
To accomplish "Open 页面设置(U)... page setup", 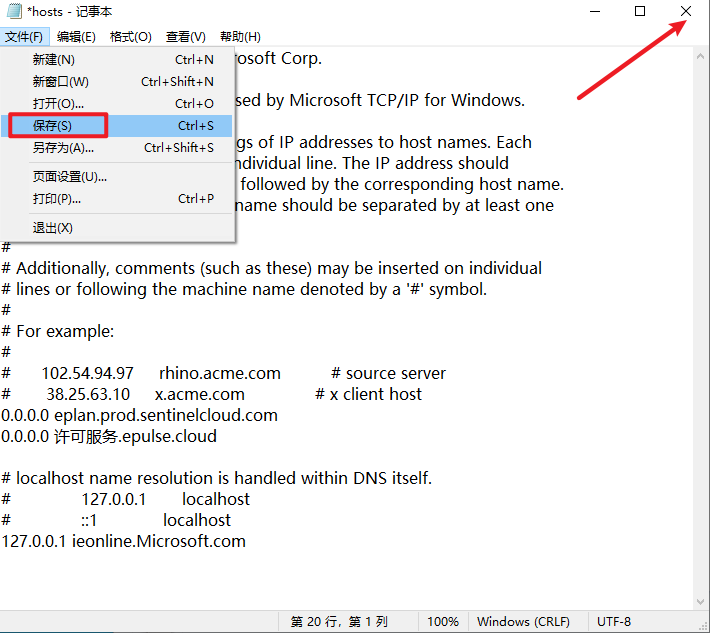I will 69,177.
